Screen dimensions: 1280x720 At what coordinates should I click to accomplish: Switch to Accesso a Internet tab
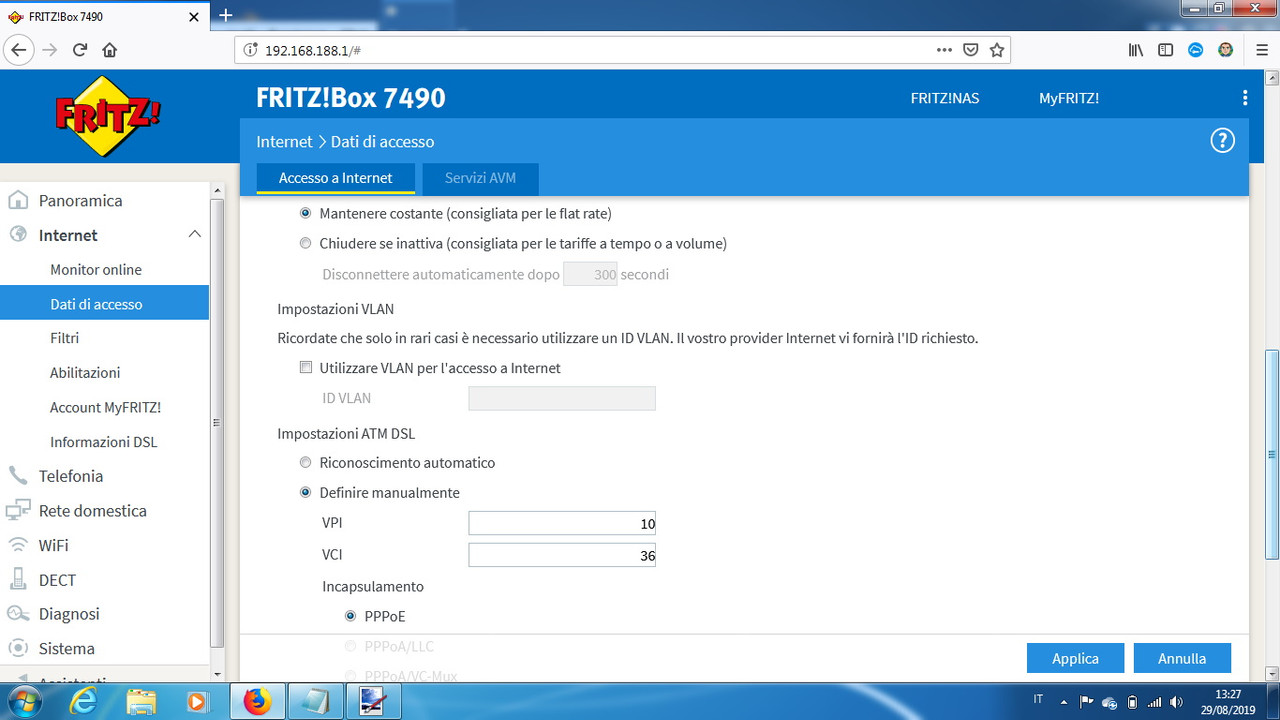coord(336,178)
